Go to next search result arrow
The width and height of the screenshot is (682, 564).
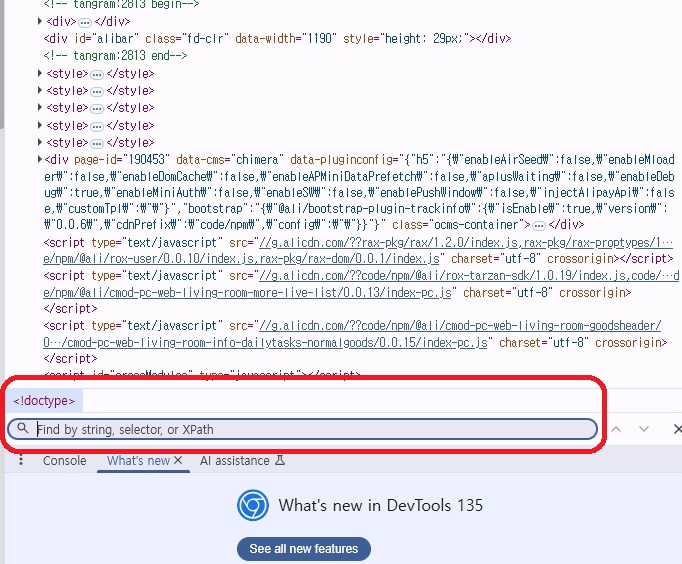coord(644,429)
